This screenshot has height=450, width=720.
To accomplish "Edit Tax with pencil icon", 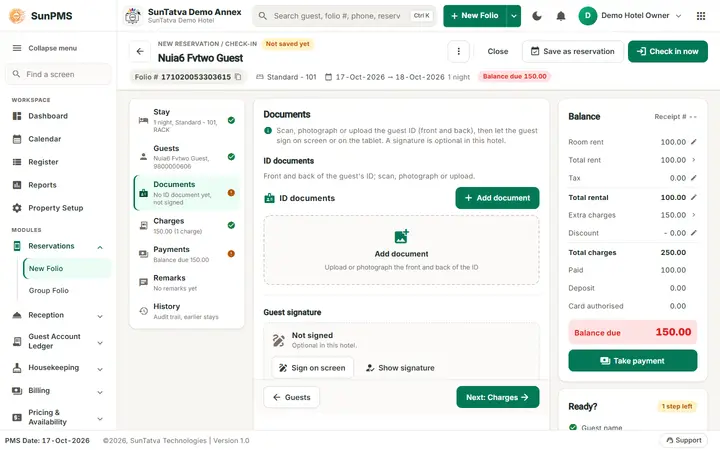I will (x=693, y=178).
